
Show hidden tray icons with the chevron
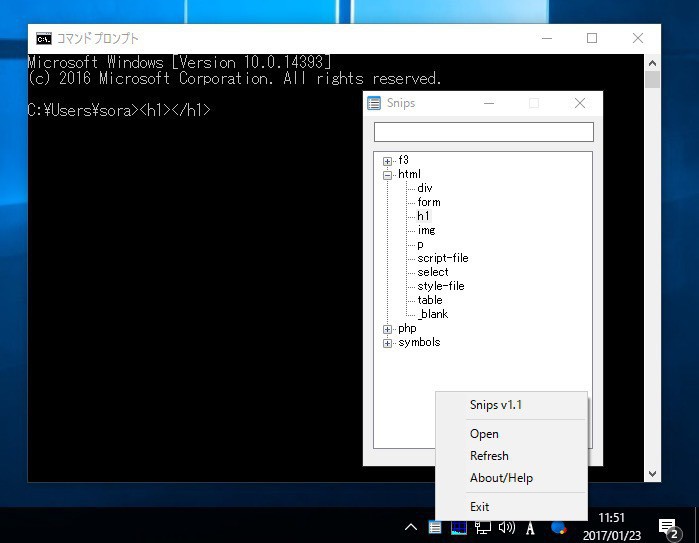[x=411, y=528]
